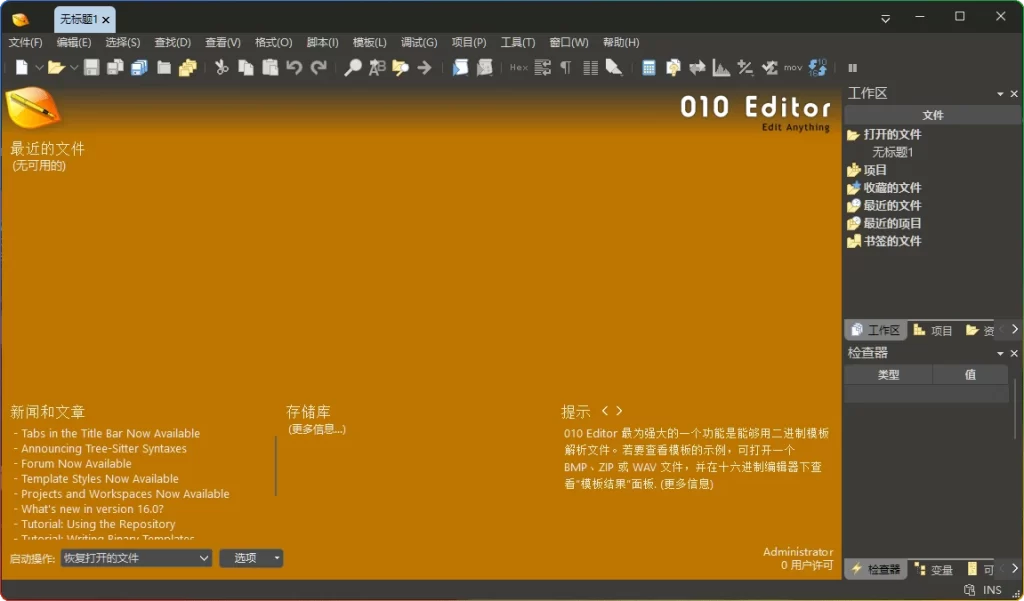Toggle INS insert mode in status bar

pyautogui.click(x=992, y=590)
